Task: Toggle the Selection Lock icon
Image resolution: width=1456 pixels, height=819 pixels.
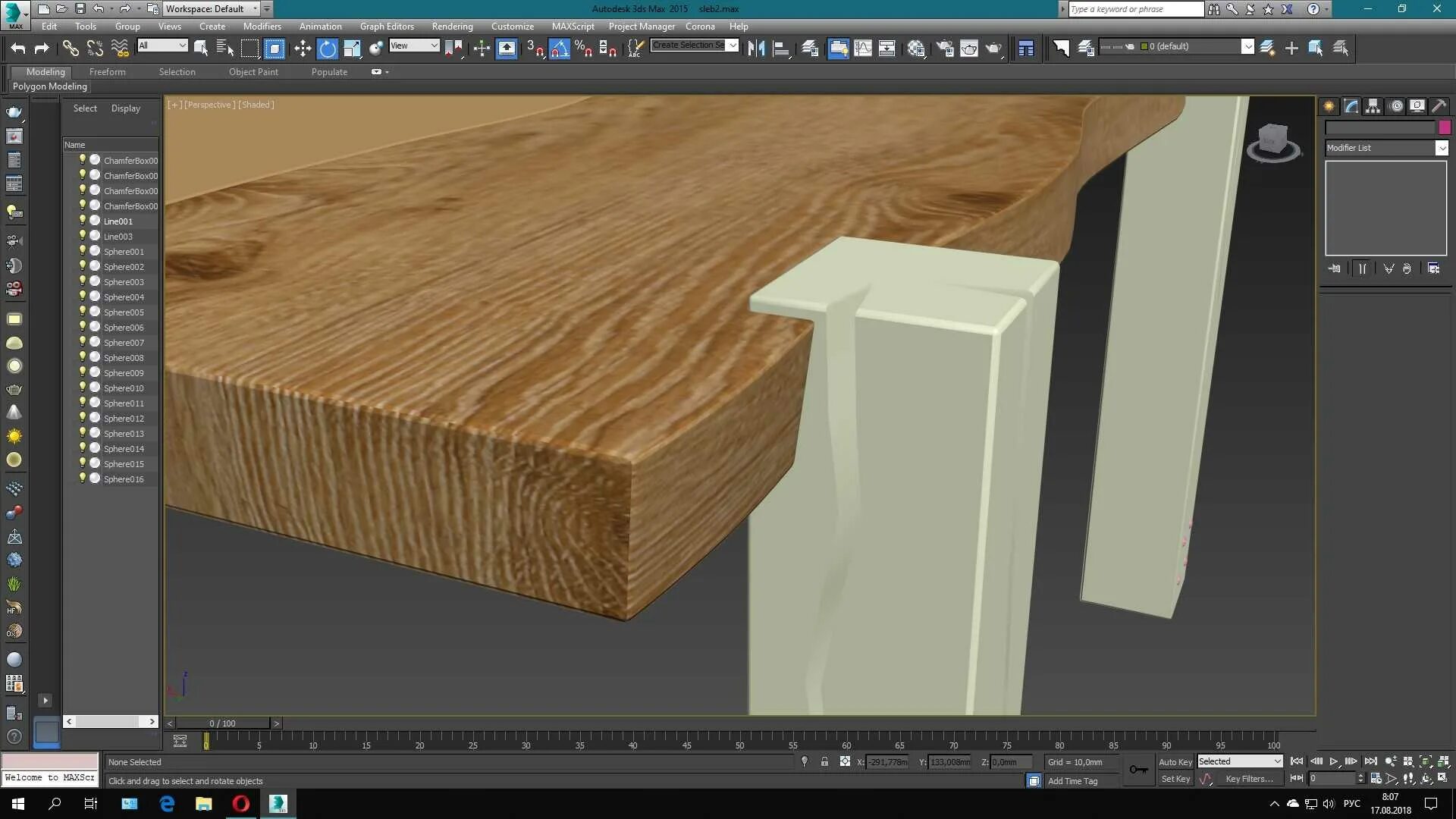Action: (824, 761)
